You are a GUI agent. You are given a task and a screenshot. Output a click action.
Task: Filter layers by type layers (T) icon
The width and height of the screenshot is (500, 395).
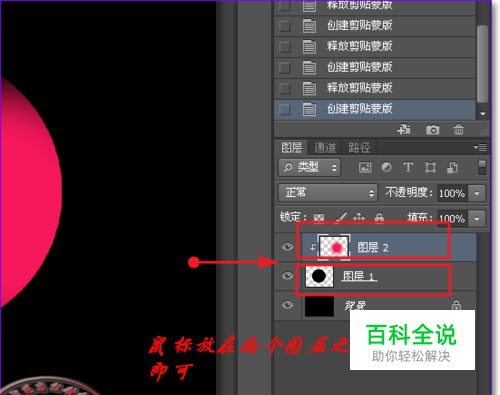click(408, 167)
